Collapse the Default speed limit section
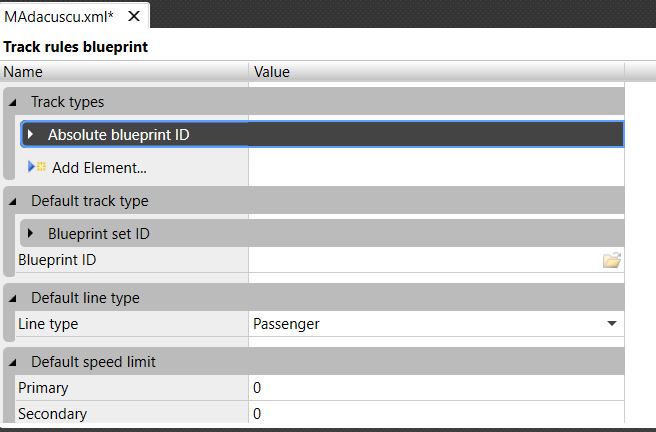The image size is (656, 432). tap(13, 362)
